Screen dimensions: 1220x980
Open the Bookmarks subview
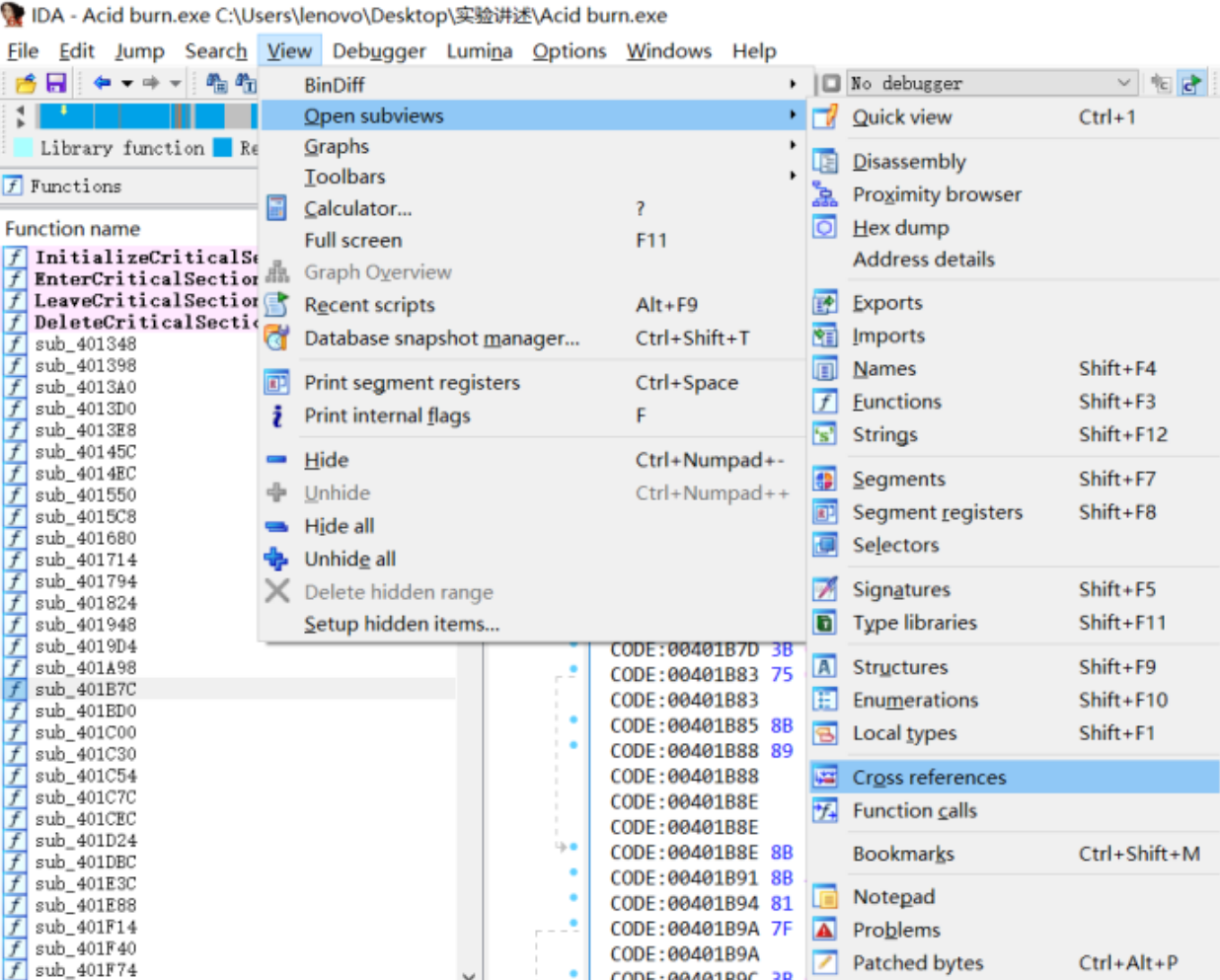(1014, 854)
